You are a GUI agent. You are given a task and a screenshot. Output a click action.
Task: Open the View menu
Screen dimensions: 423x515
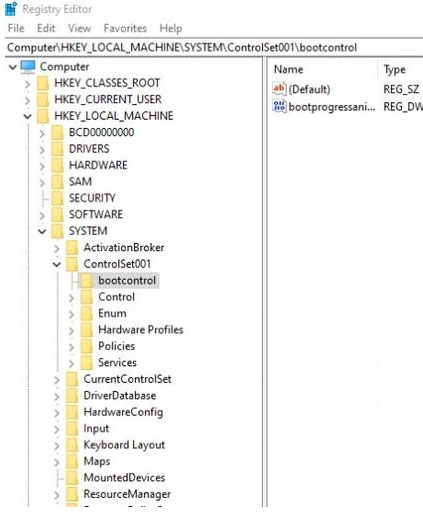[79, 28]
